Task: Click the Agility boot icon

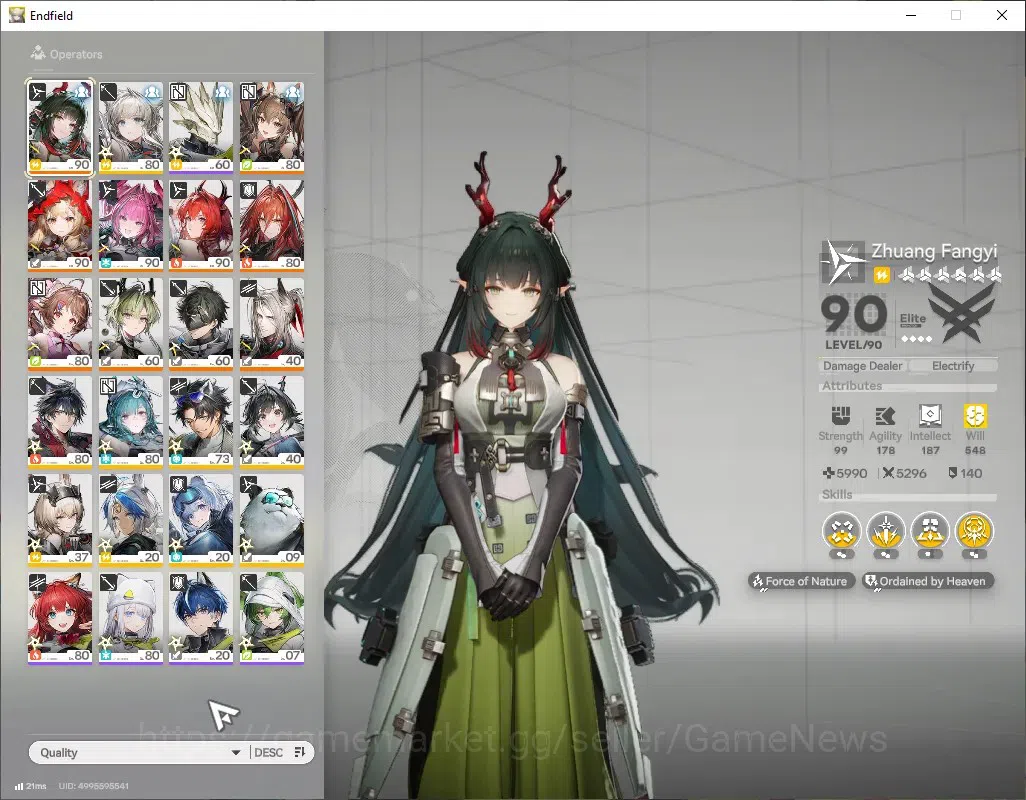Action: click(885, 415)
